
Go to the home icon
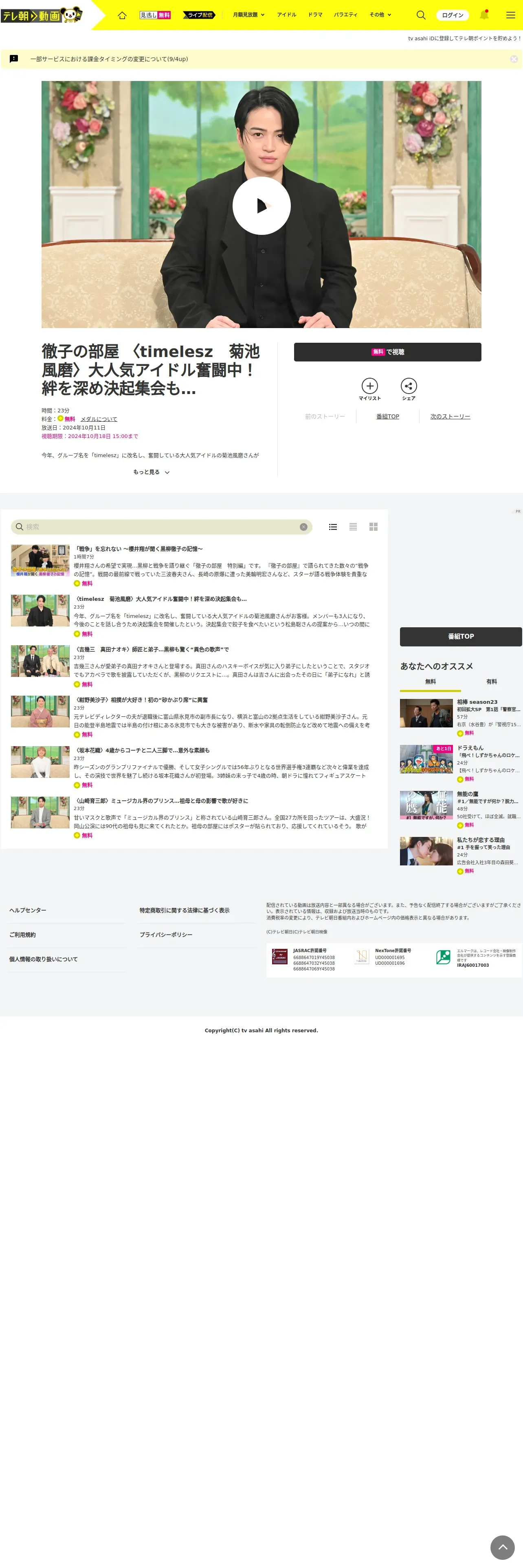[x=122, y=15]
